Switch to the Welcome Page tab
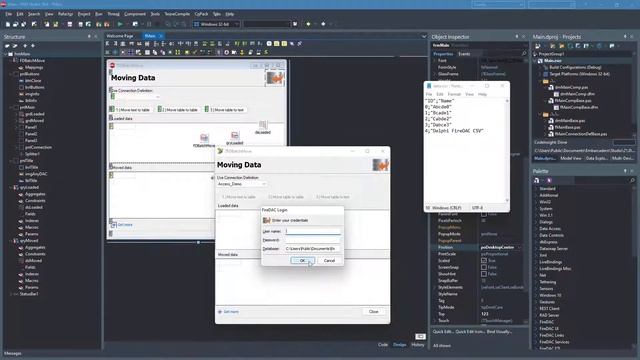 tap(120, 36)
